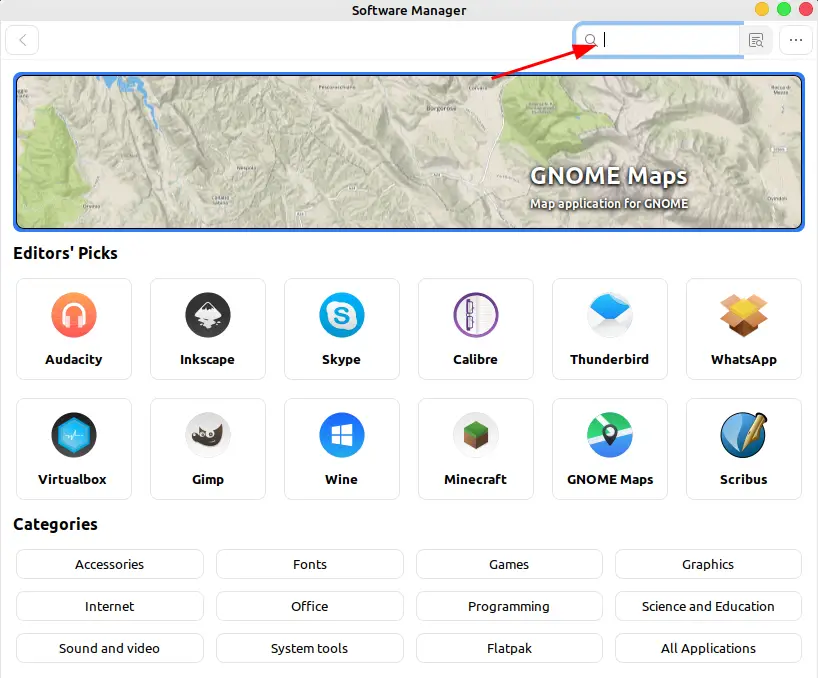This screenshot has width=818, height=678.
Task: Browse the Office category
Action: pyautogui.click(x=310, y=606)
